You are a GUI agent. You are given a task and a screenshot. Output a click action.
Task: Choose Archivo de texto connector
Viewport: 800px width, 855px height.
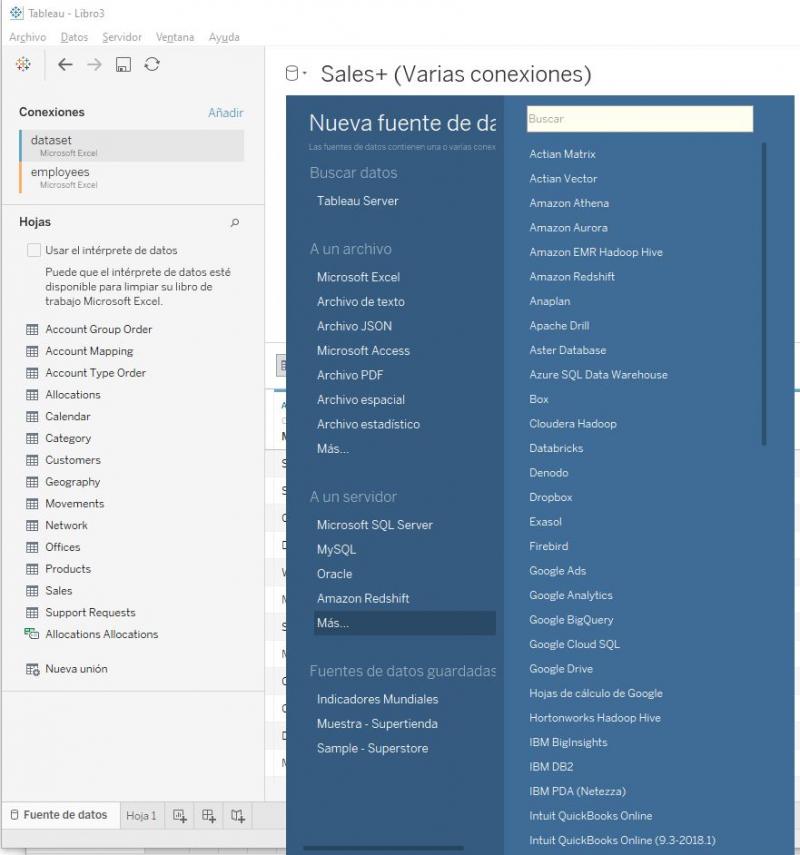coord(360,302)
